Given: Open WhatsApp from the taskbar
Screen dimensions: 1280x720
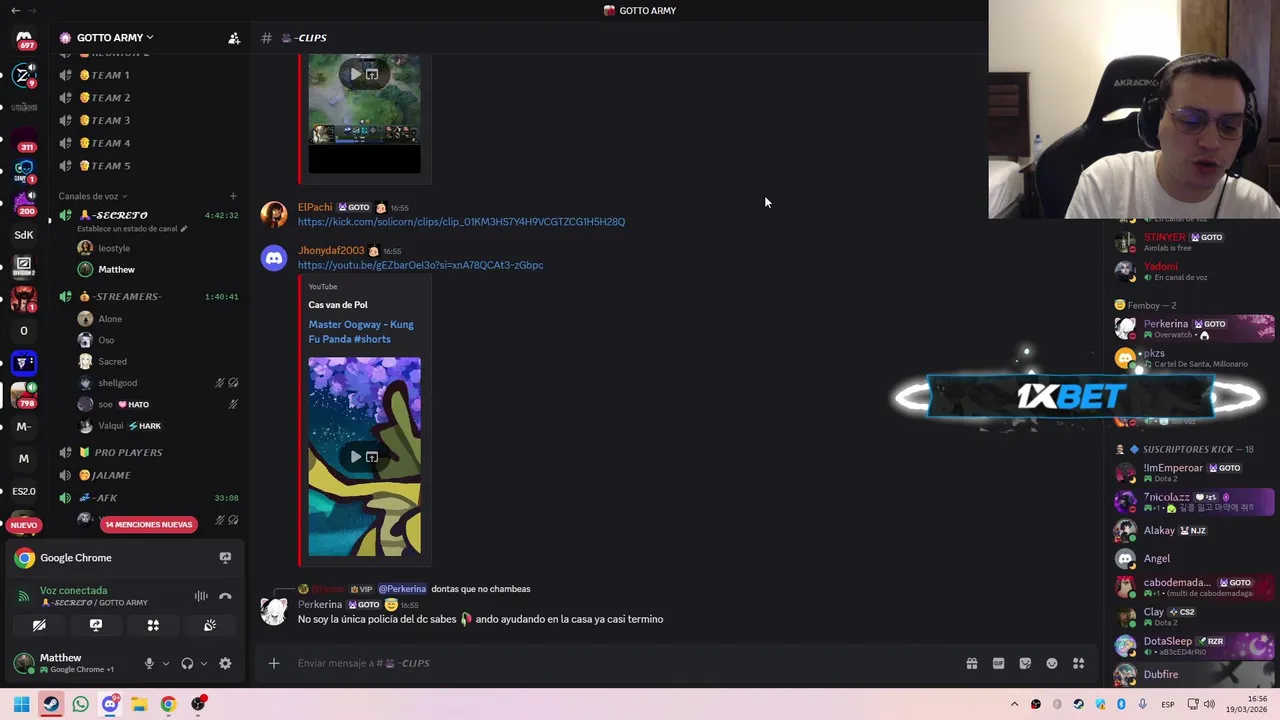Looking at the screenshot, I should point(80,704).
